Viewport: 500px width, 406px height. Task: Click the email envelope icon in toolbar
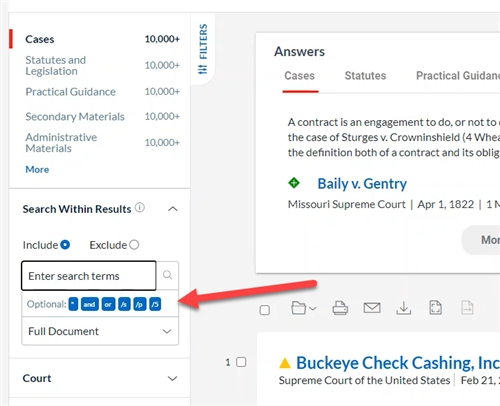[372, 308]
